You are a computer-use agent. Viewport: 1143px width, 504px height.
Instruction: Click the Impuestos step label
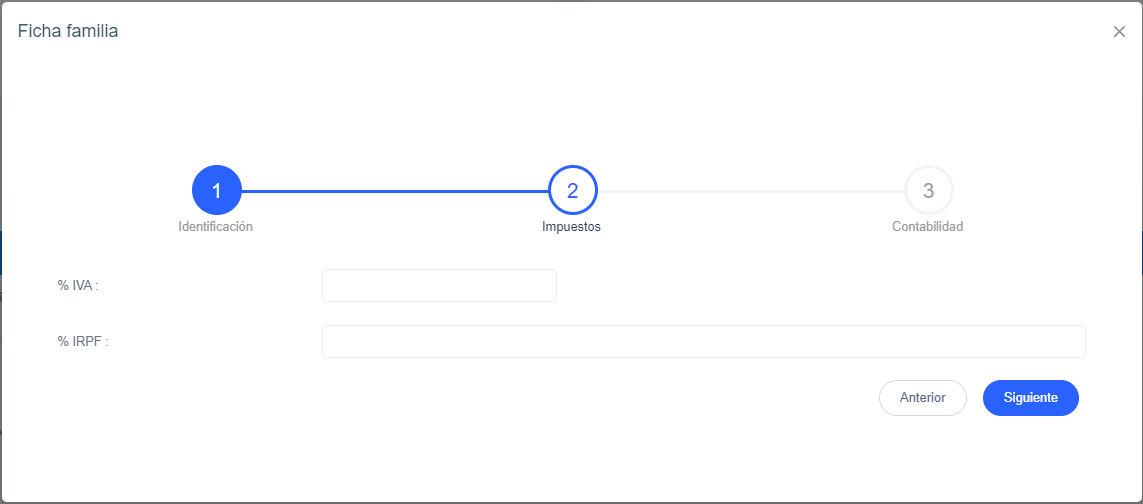point(571,227)
